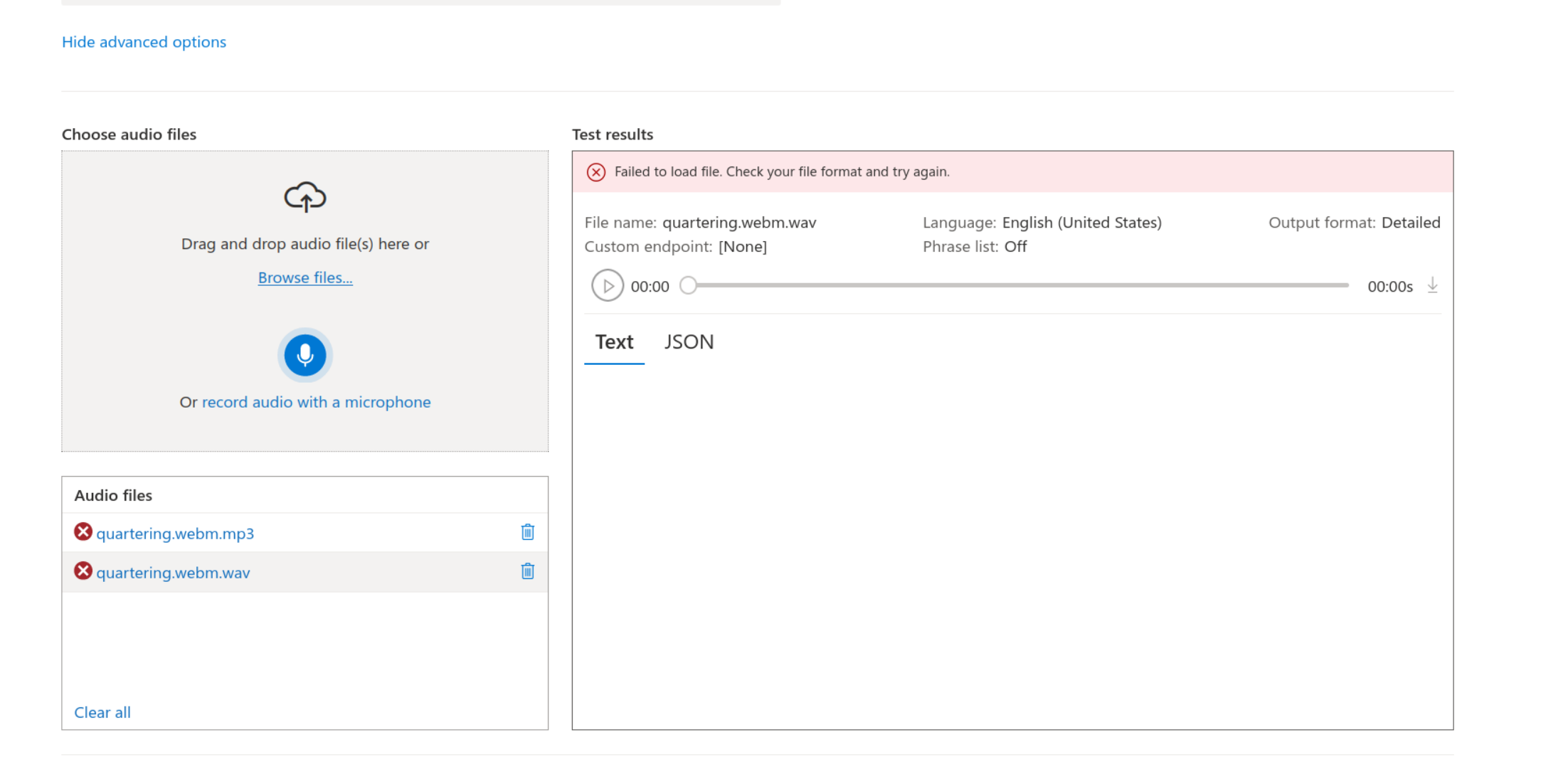Screen dimensions: 1568x779
Task: Click the Custom endpoint [None] value
Action: pos(743,247)
